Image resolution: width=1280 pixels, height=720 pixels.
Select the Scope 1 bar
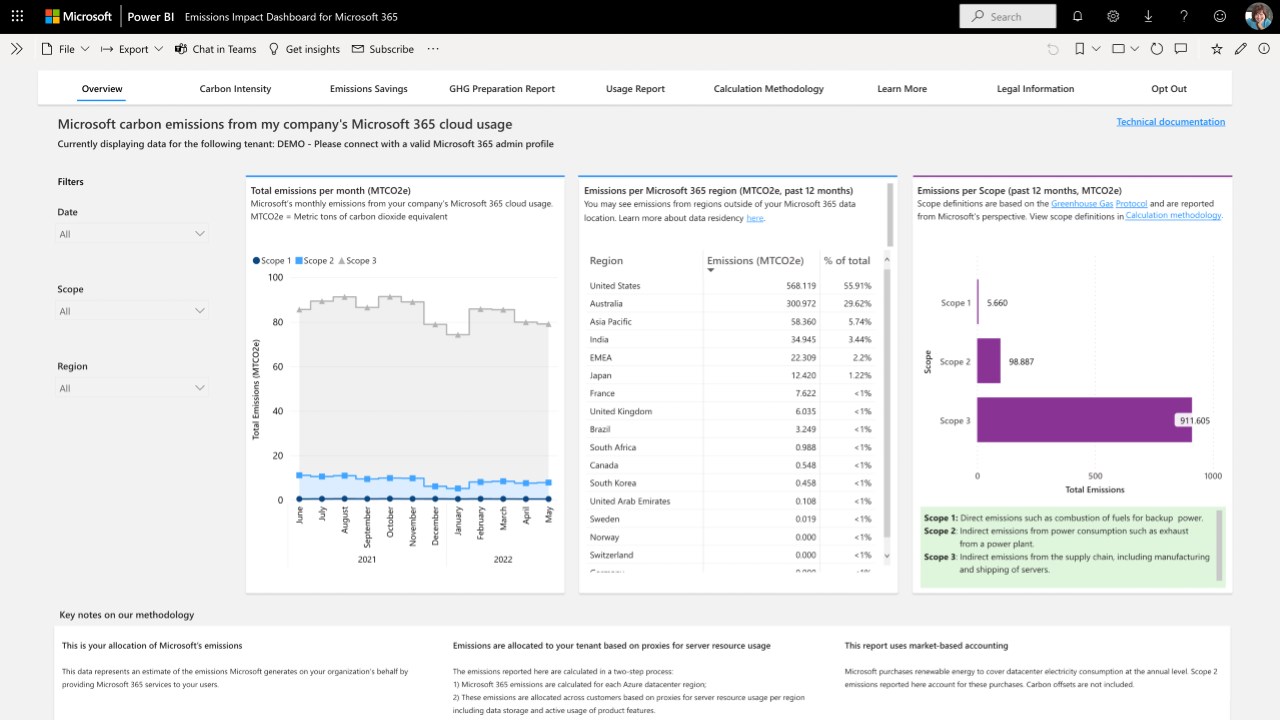(978, 302)
